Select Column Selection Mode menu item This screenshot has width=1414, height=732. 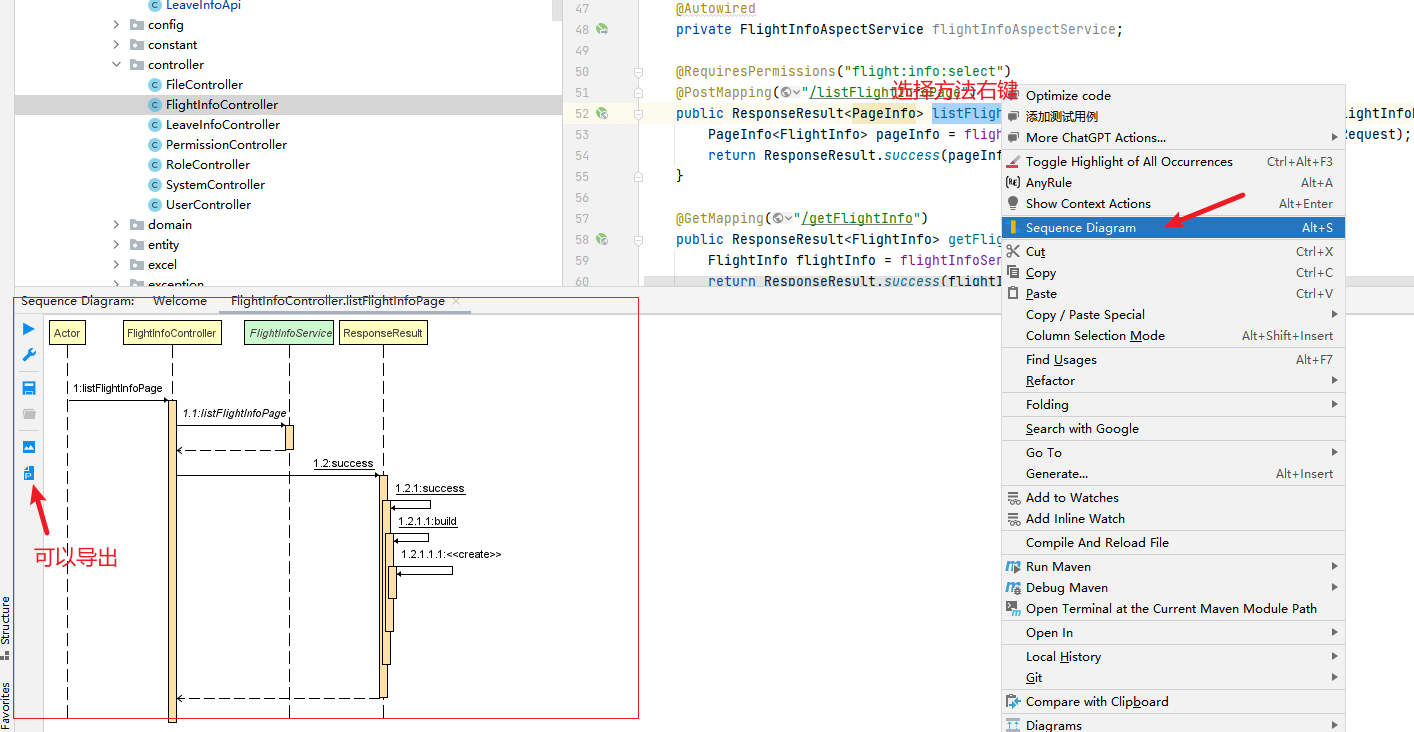(x=1173, y=336)
